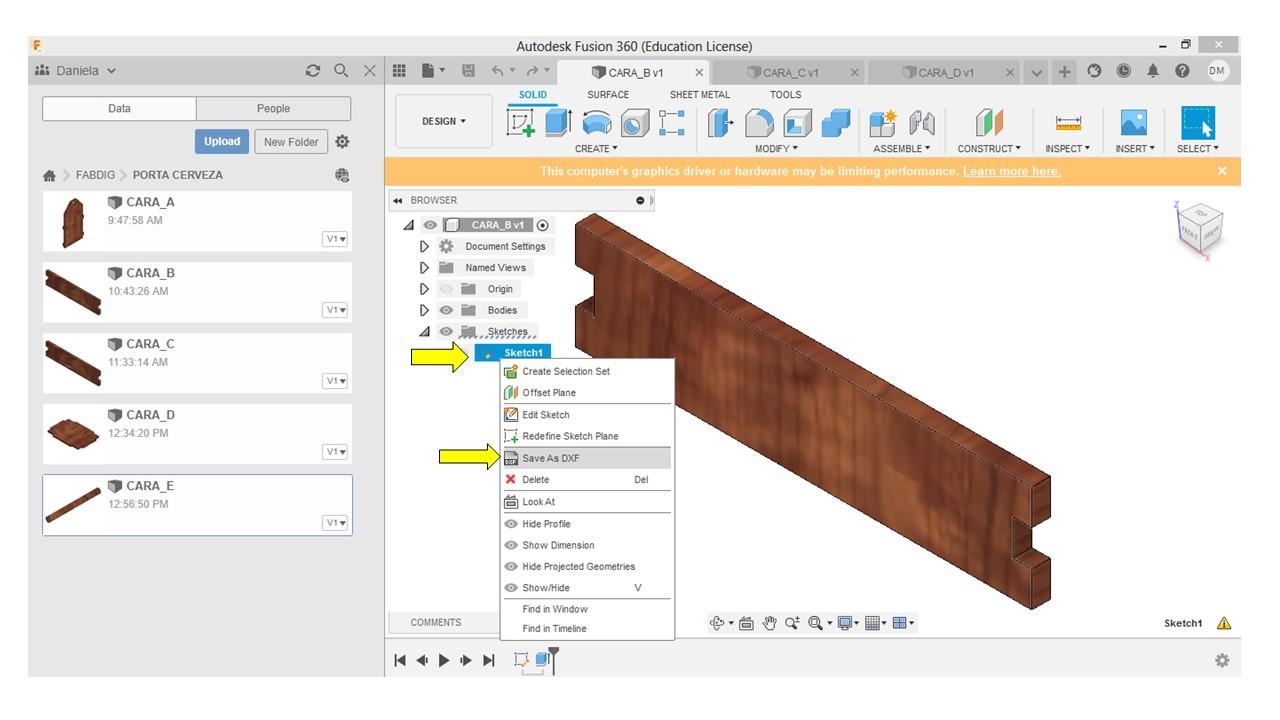Screen dimensions: 1280x720
Task: Toggle Sketches folder visibility eye
Action: [x=446, y=332]
